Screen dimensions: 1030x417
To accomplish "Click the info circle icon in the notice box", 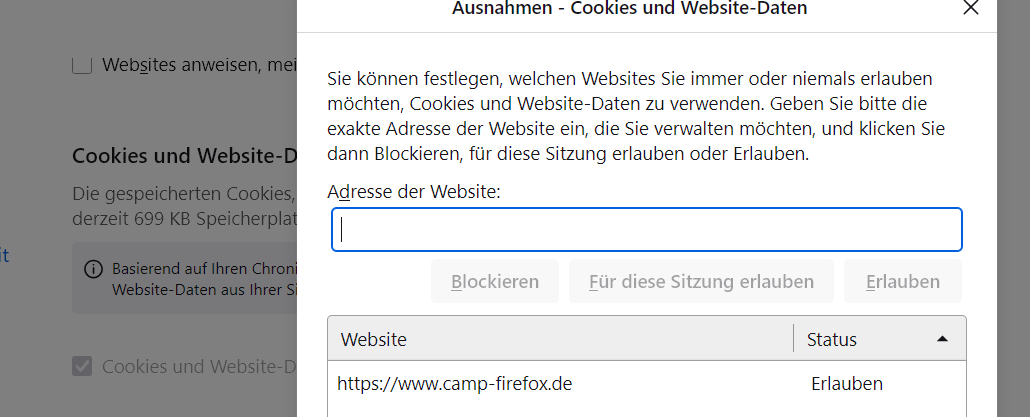I will [x=94, y=269].
